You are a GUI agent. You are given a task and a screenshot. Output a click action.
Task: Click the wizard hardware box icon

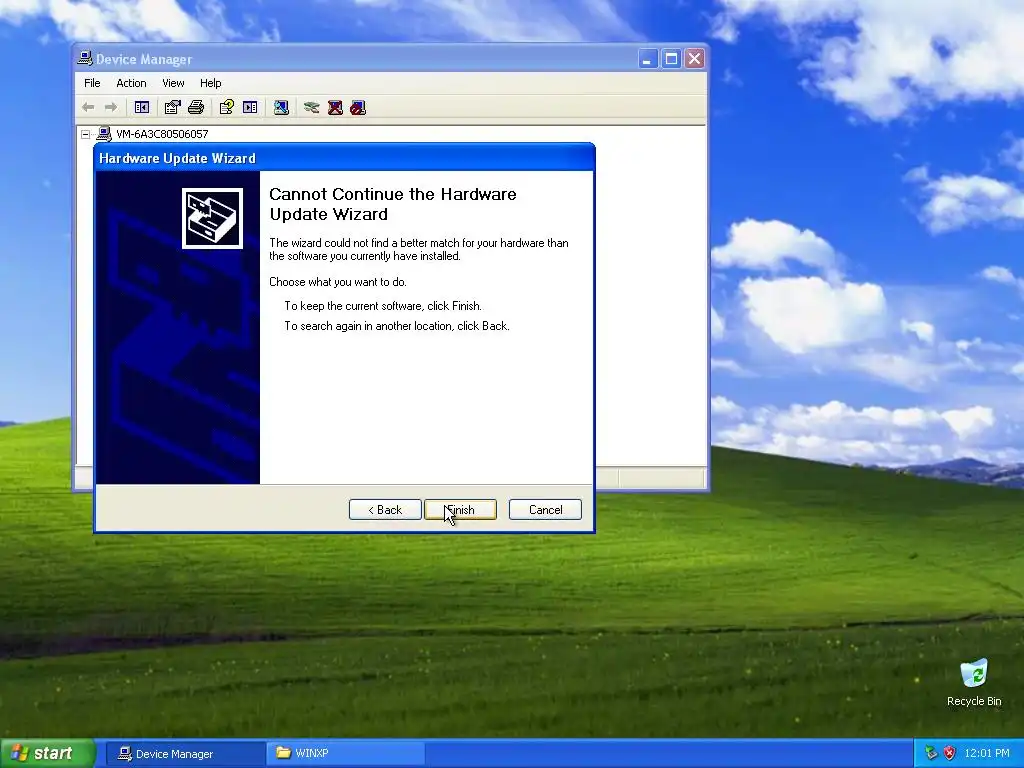tap(212, 219)
